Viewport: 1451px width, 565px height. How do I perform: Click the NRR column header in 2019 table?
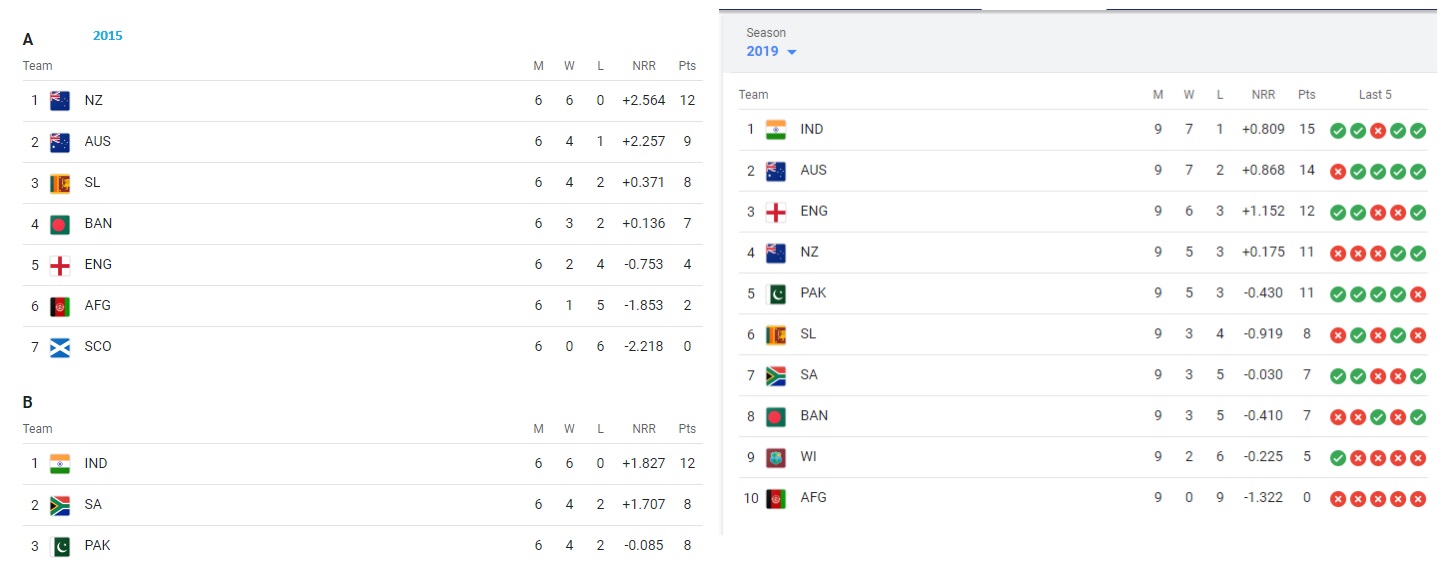[1263, 95]
